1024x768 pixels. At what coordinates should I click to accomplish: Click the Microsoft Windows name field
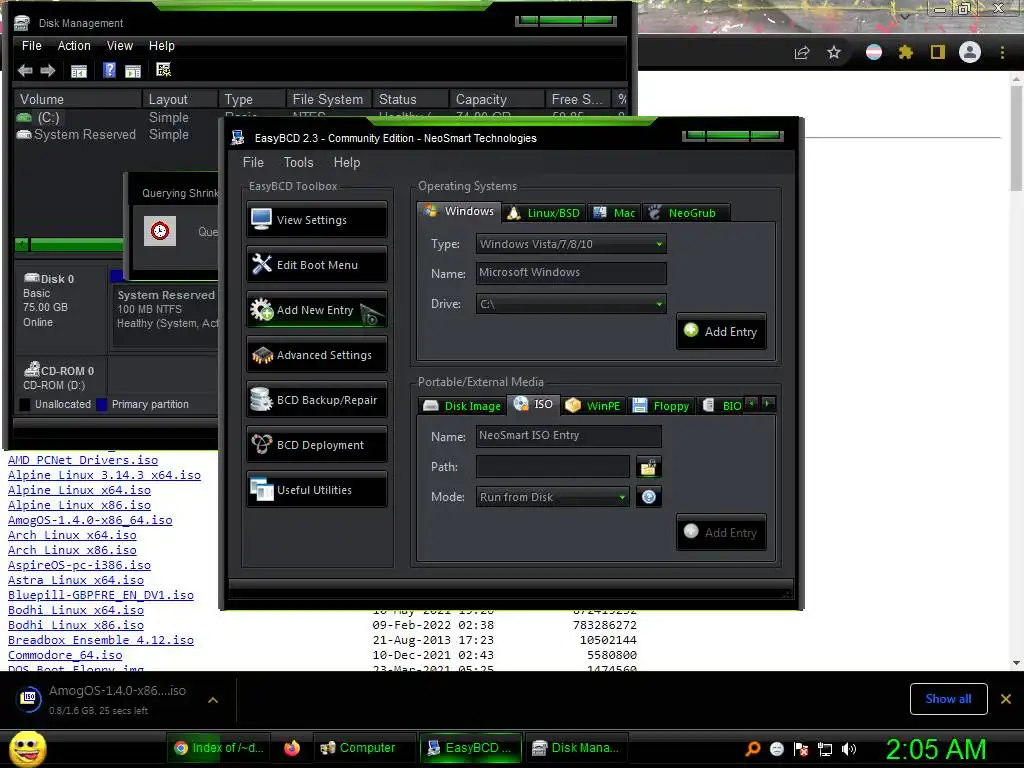(x=571, y=273)
